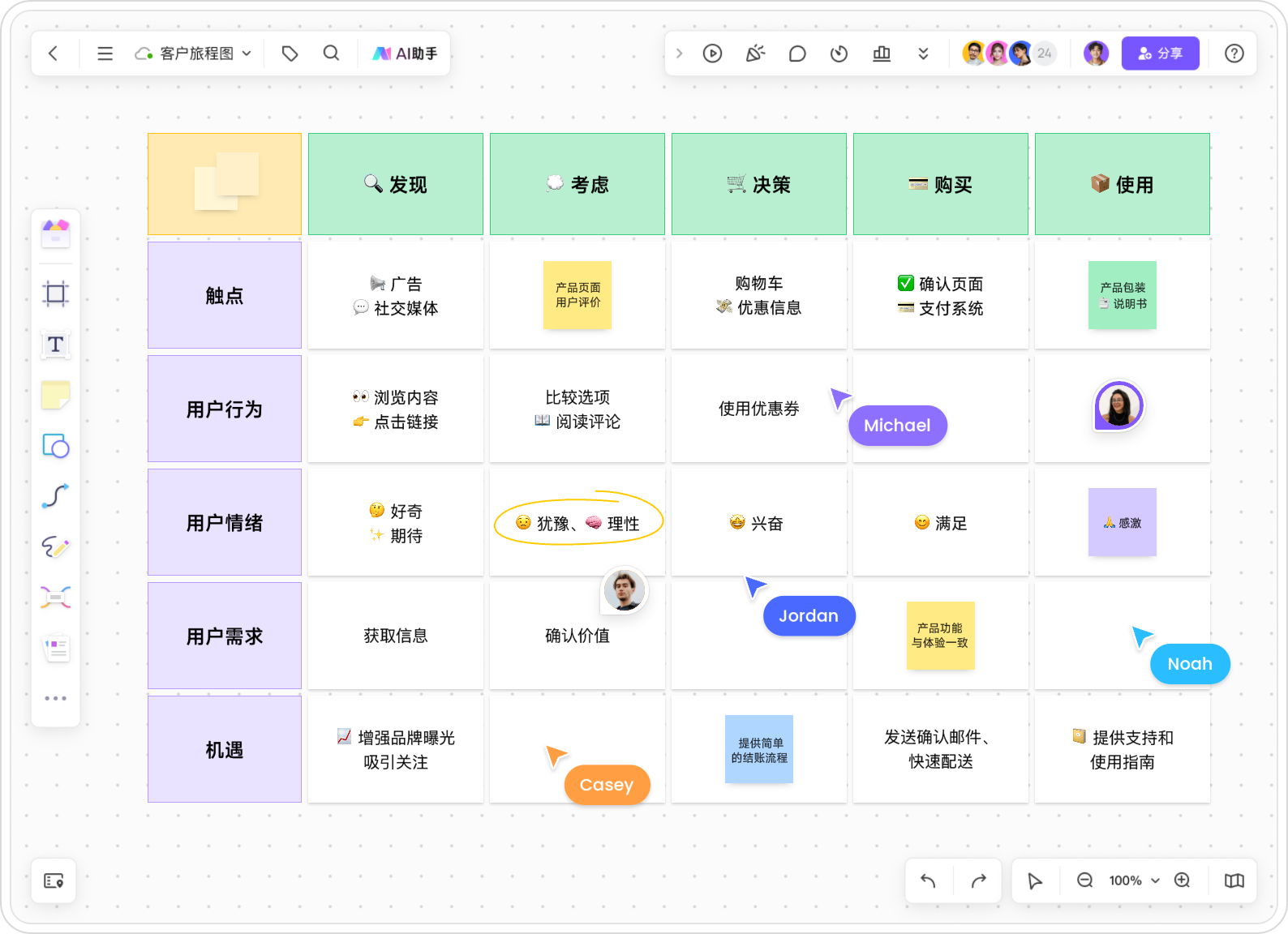The image size is (1288, 934).
Task: Select the Sticky note tool
Action: 56,396
